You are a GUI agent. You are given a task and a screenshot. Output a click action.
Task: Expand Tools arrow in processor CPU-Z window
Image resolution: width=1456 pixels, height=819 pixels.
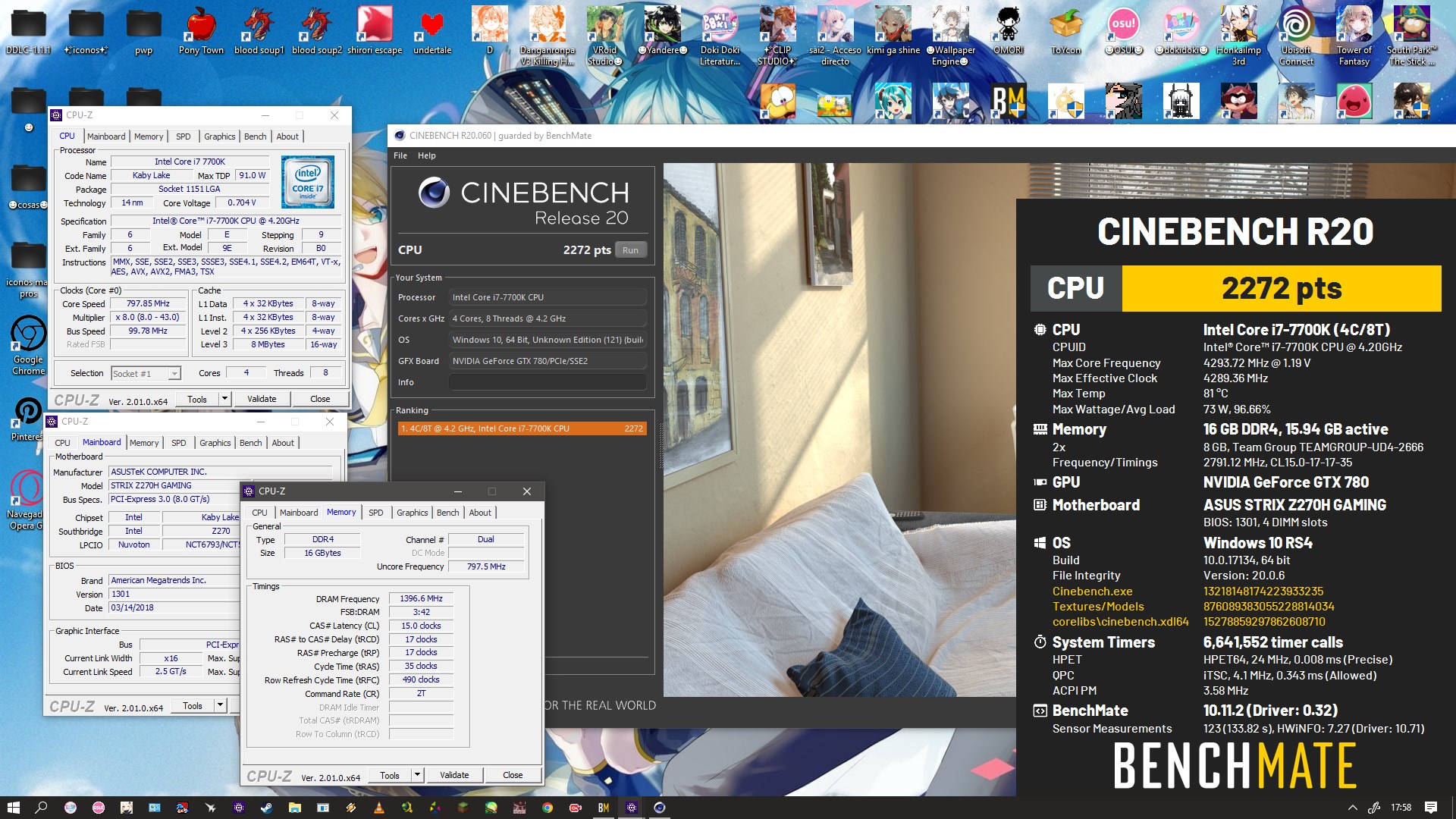[x=224, y=399]
